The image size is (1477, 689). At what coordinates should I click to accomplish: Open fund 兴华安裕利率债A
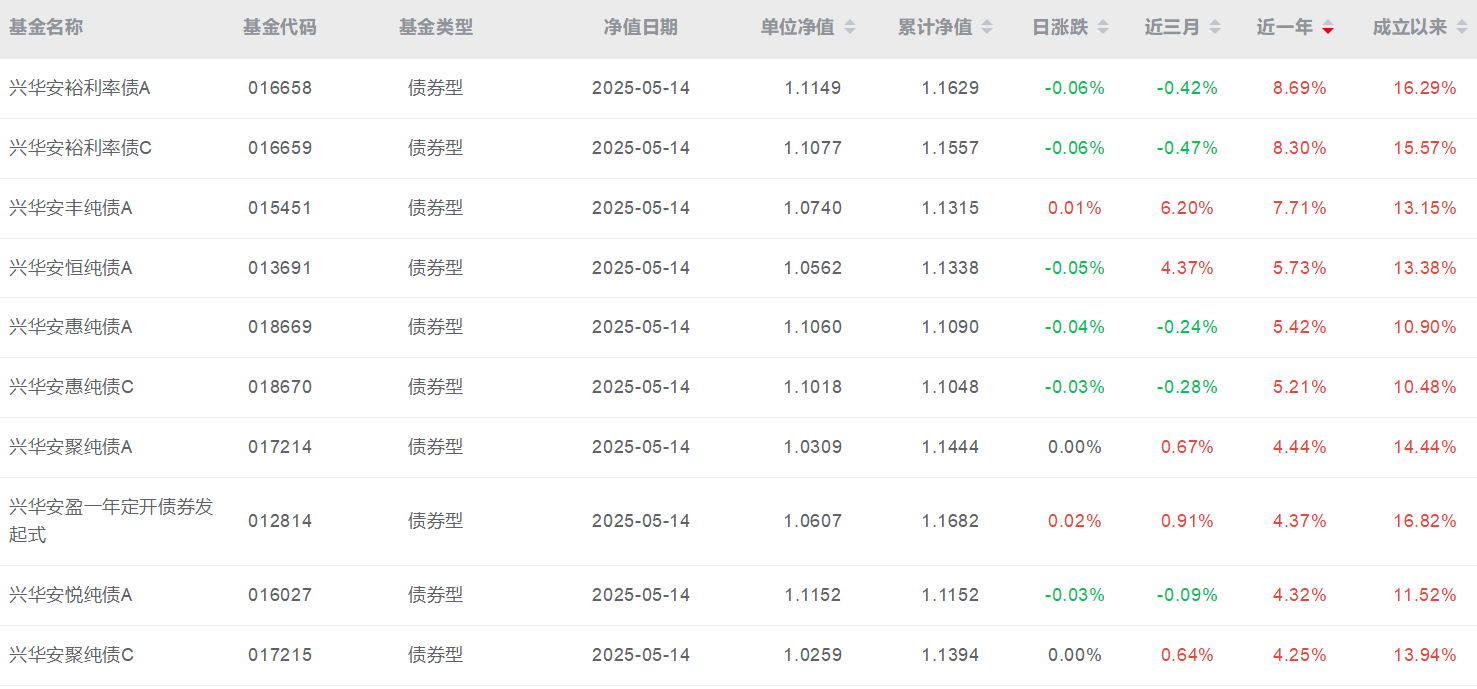80,88
